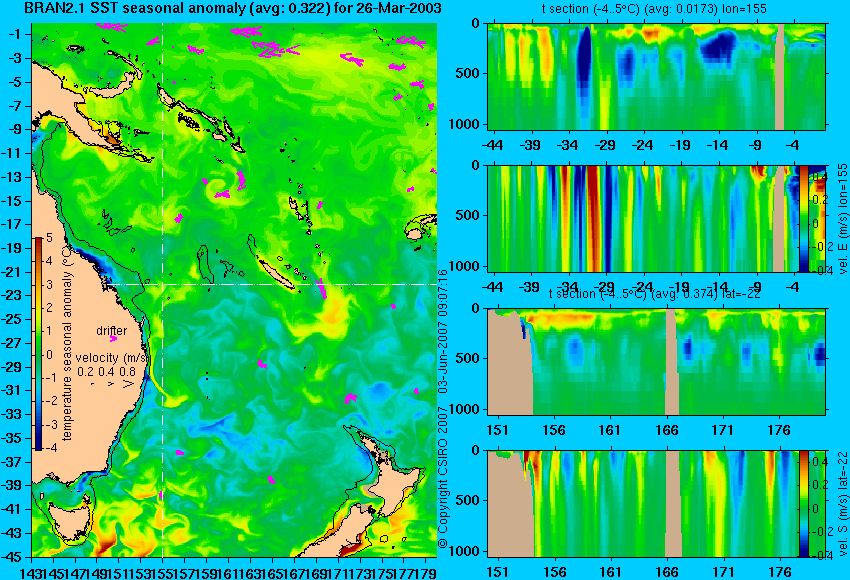Click the 't section ... lat=-22' panel title
Viewport: 850px width, 580px height.
click(x=654, y=293)
